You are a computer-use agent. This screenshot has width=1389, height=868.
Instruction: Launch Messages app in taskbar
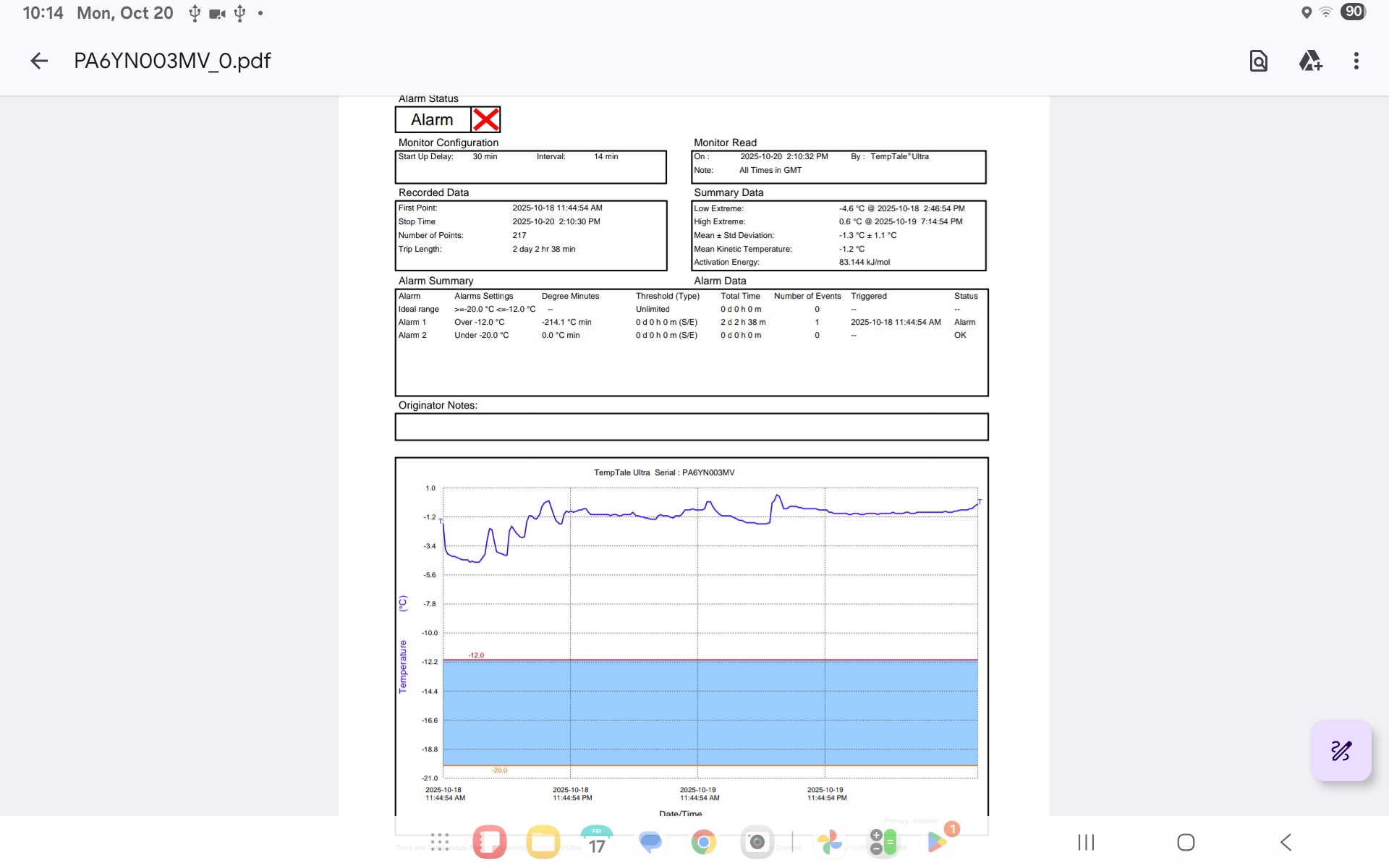(x=650, y=842)
